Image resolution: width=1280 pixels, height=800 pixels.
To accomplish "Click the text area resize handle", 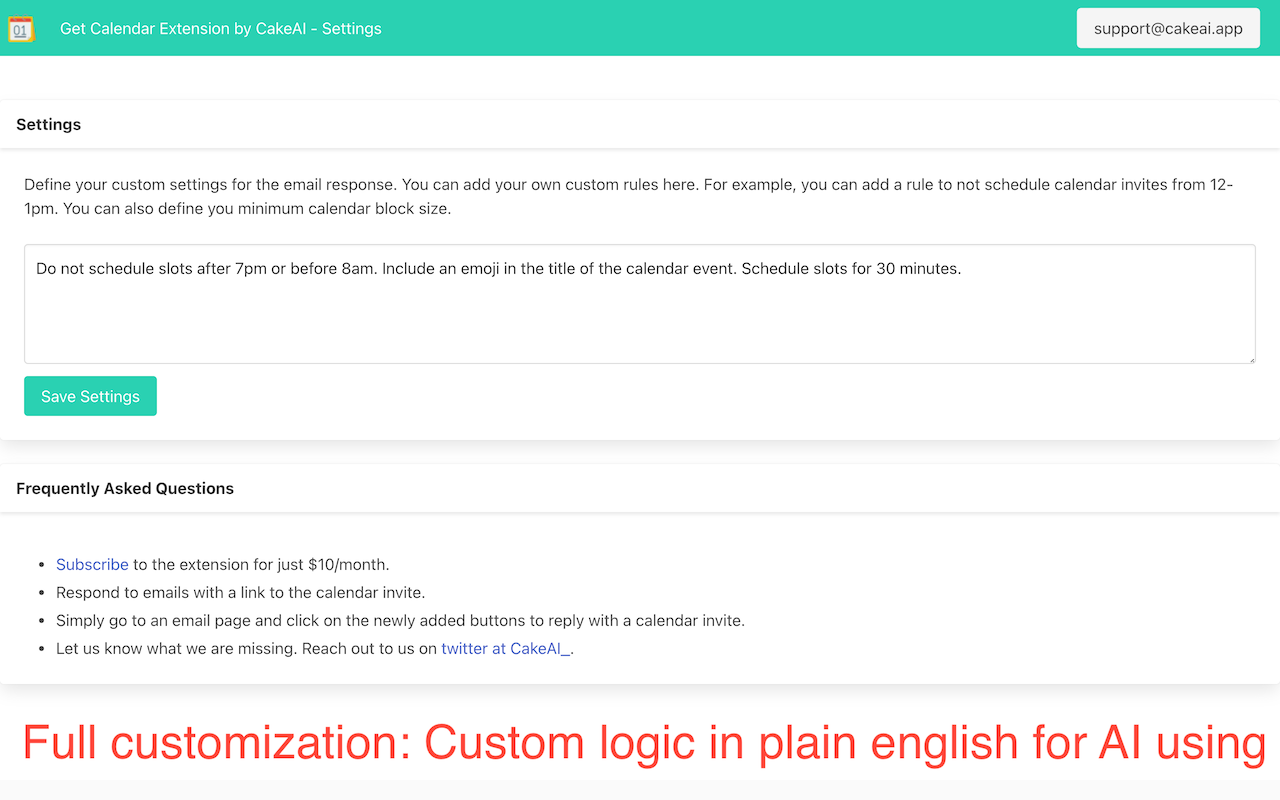I will click(1250, 358).
